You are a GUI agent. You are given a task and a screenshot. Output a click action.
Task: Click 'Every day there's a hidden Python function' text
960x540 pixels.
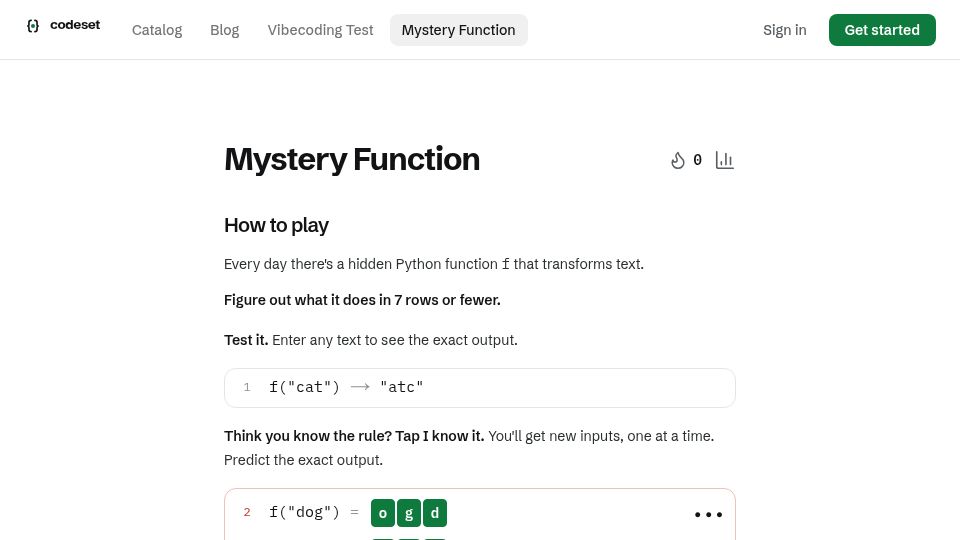(x=361, y=264)
